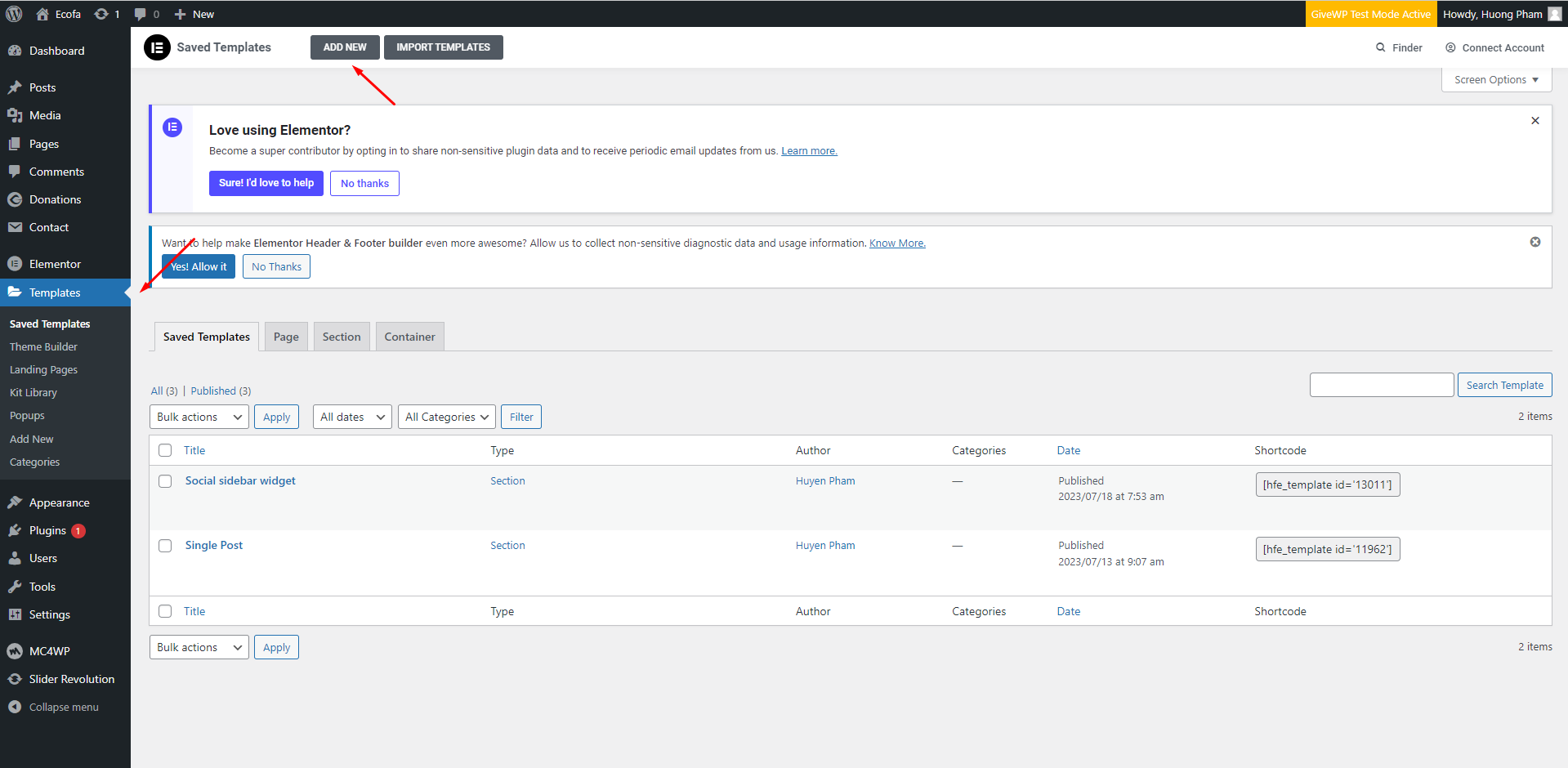This screenshot has height=768, width=1568.
Task: Open Slider Revolution from sidebar
Action: 71,679
